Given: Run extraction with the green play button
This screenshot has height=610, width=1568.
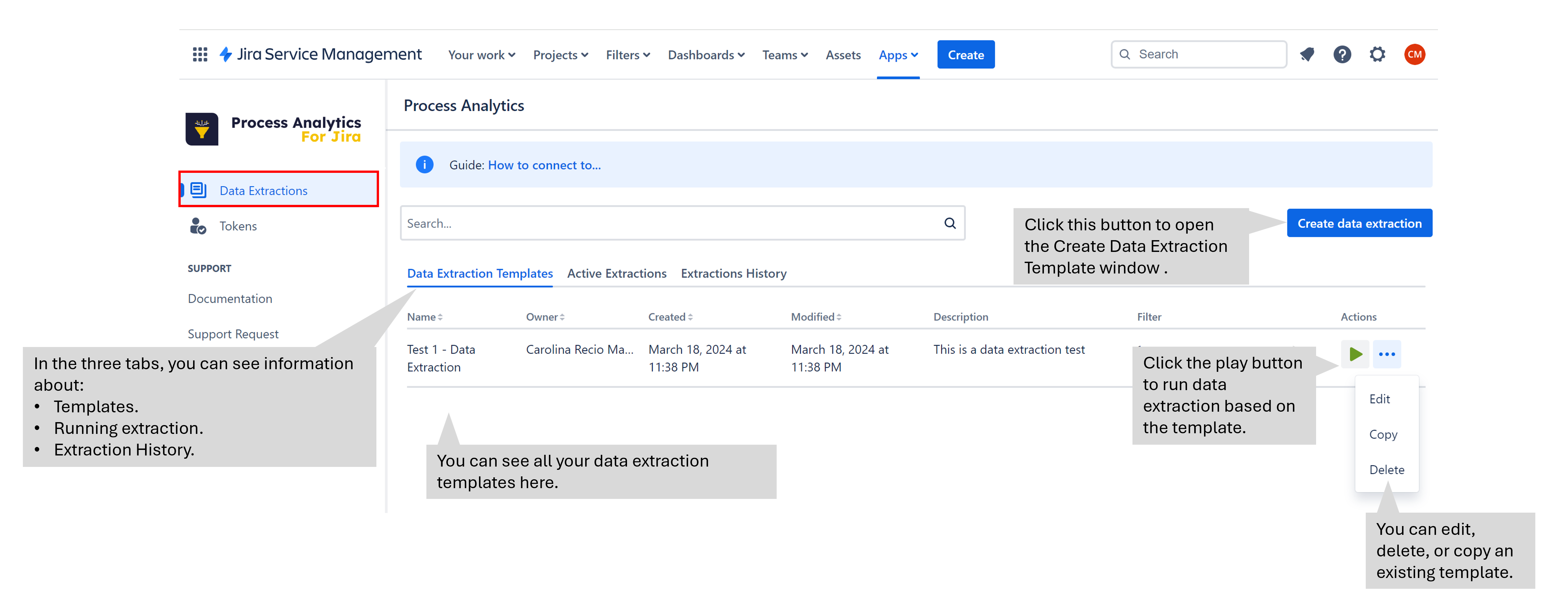Looking at the screenshot, I should click(1355, 354).
